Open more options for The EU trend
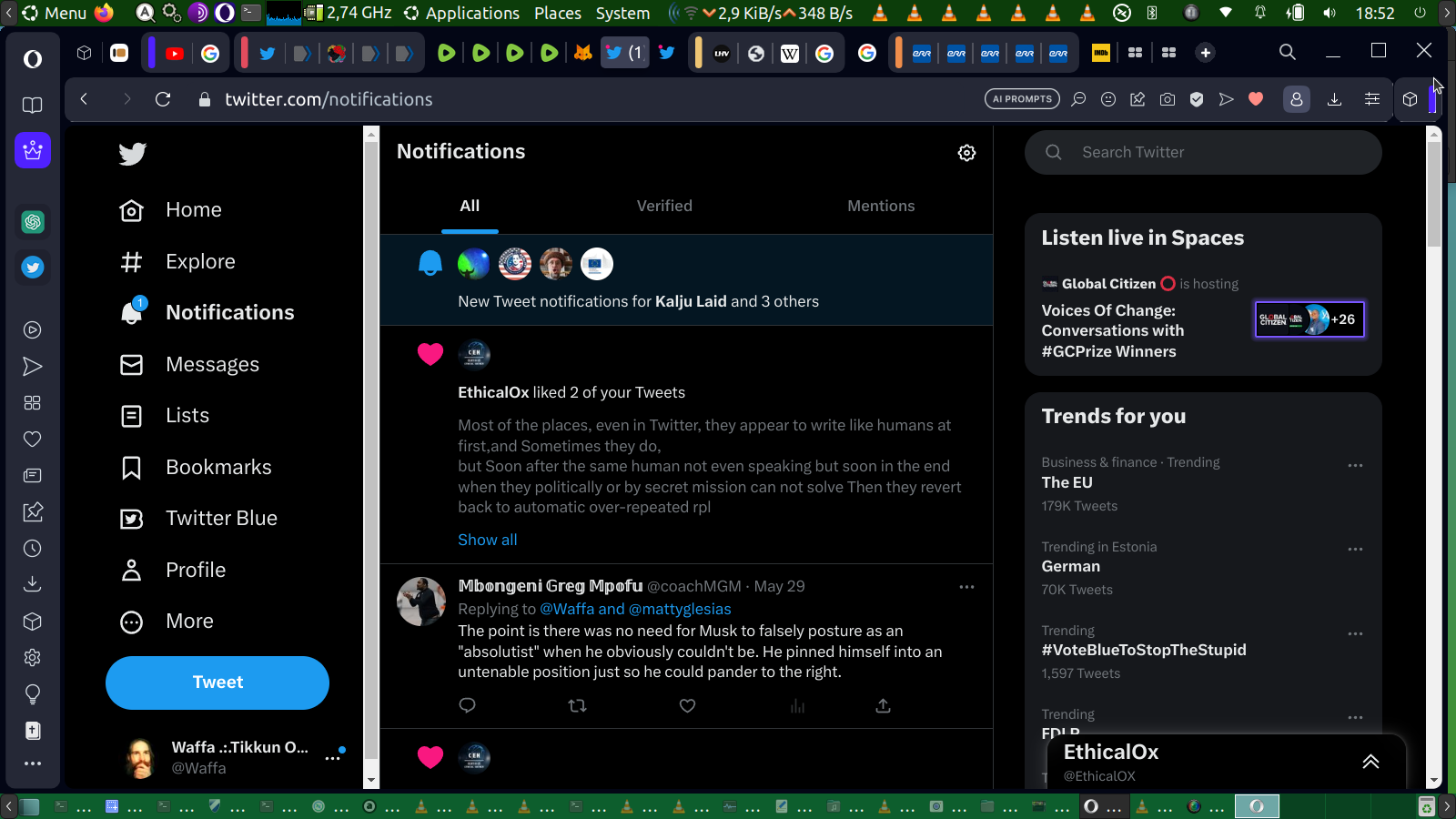This screenshot has height=819, width=1456. (x=1355, y=465)
